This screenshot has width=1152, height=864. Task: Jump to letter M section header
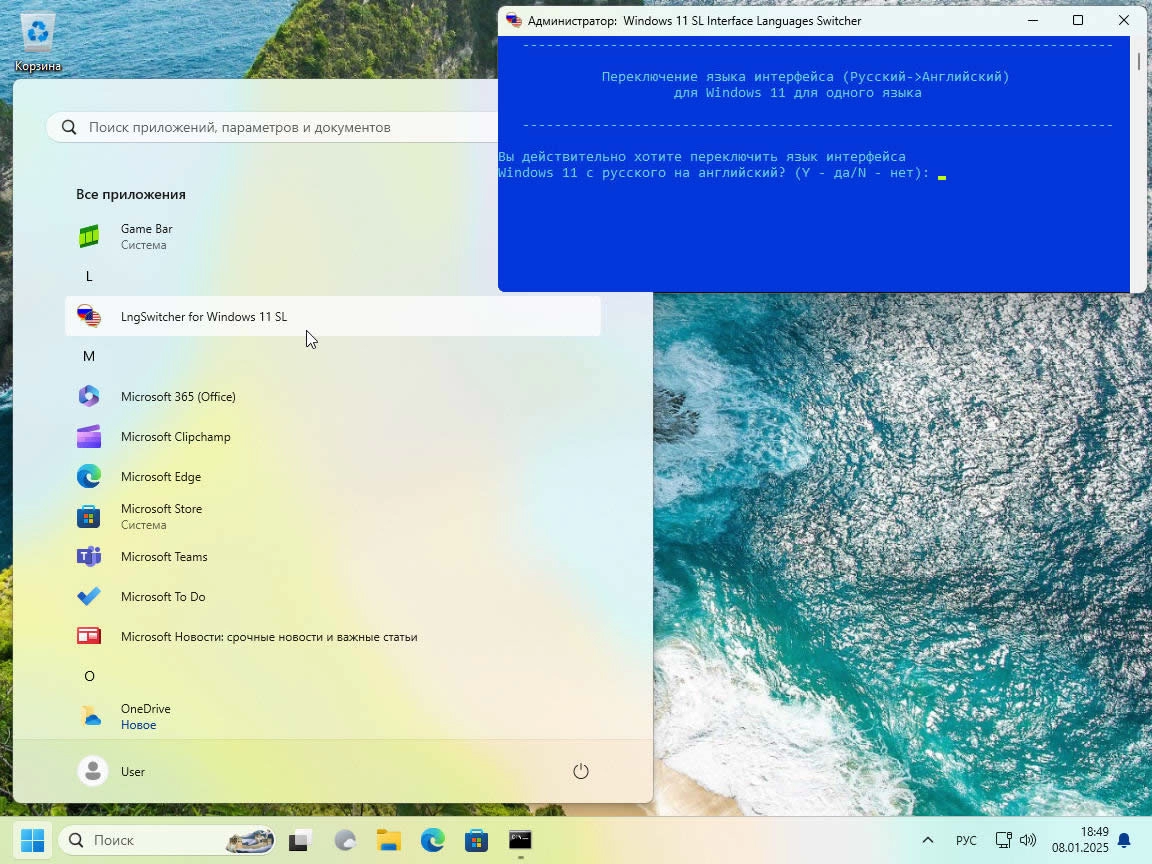(x=89, y=356)
